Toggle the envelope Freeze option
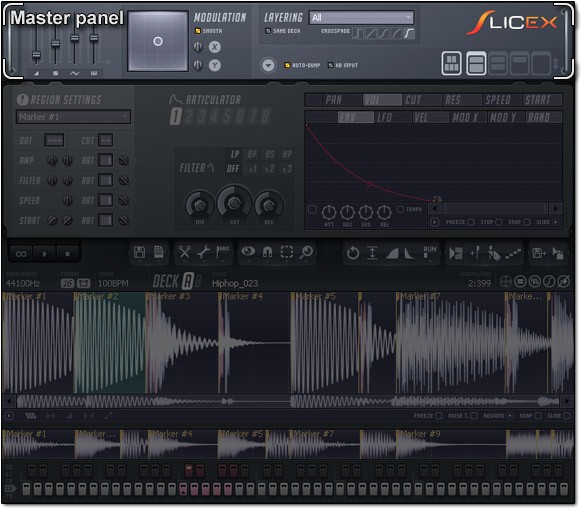Viewport: 581px width, 513px height. [470, 222]
